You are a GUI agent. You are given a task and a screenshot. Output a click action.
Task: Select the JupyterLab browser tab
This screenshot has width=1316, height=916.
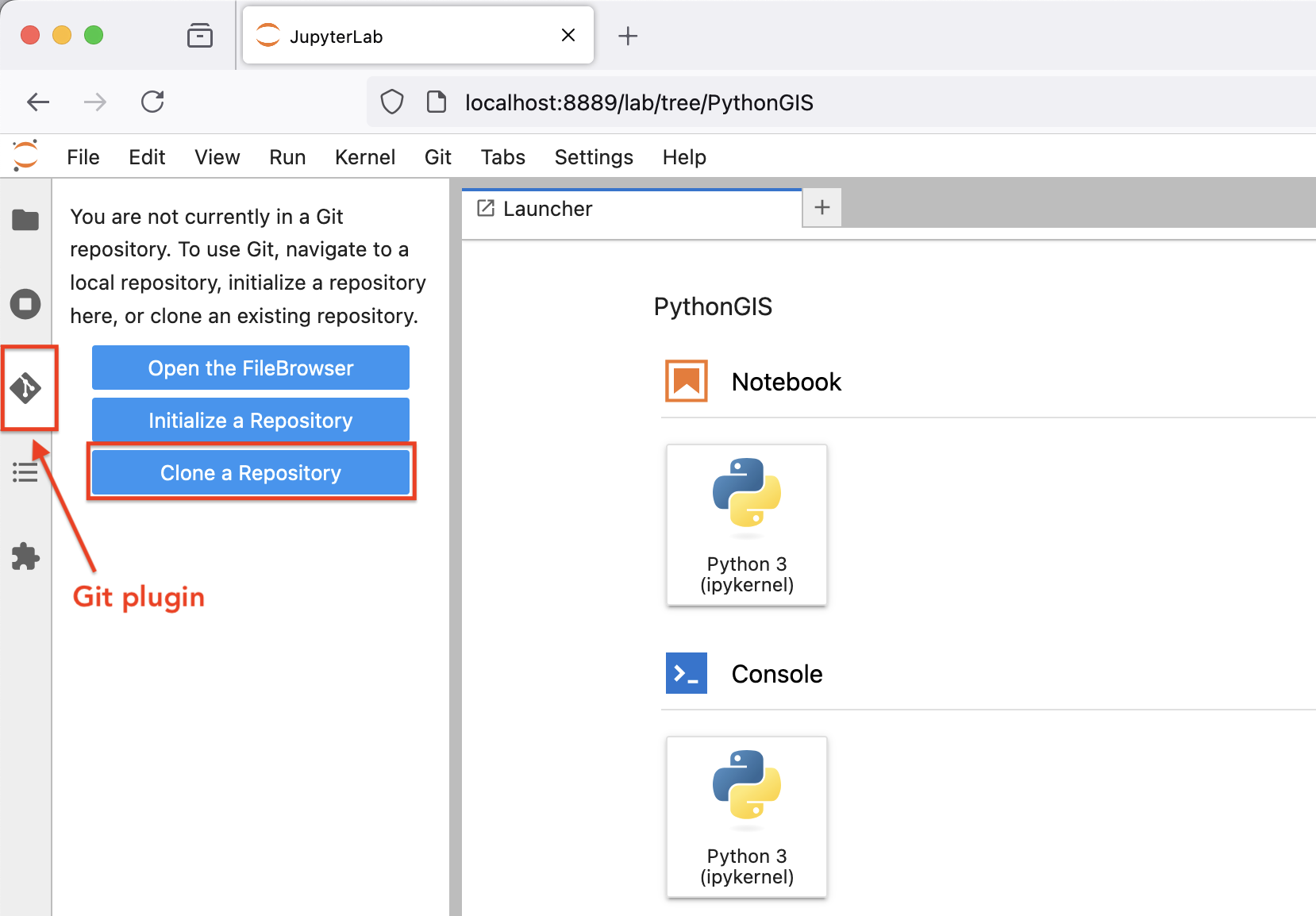[x=418, y=36]
